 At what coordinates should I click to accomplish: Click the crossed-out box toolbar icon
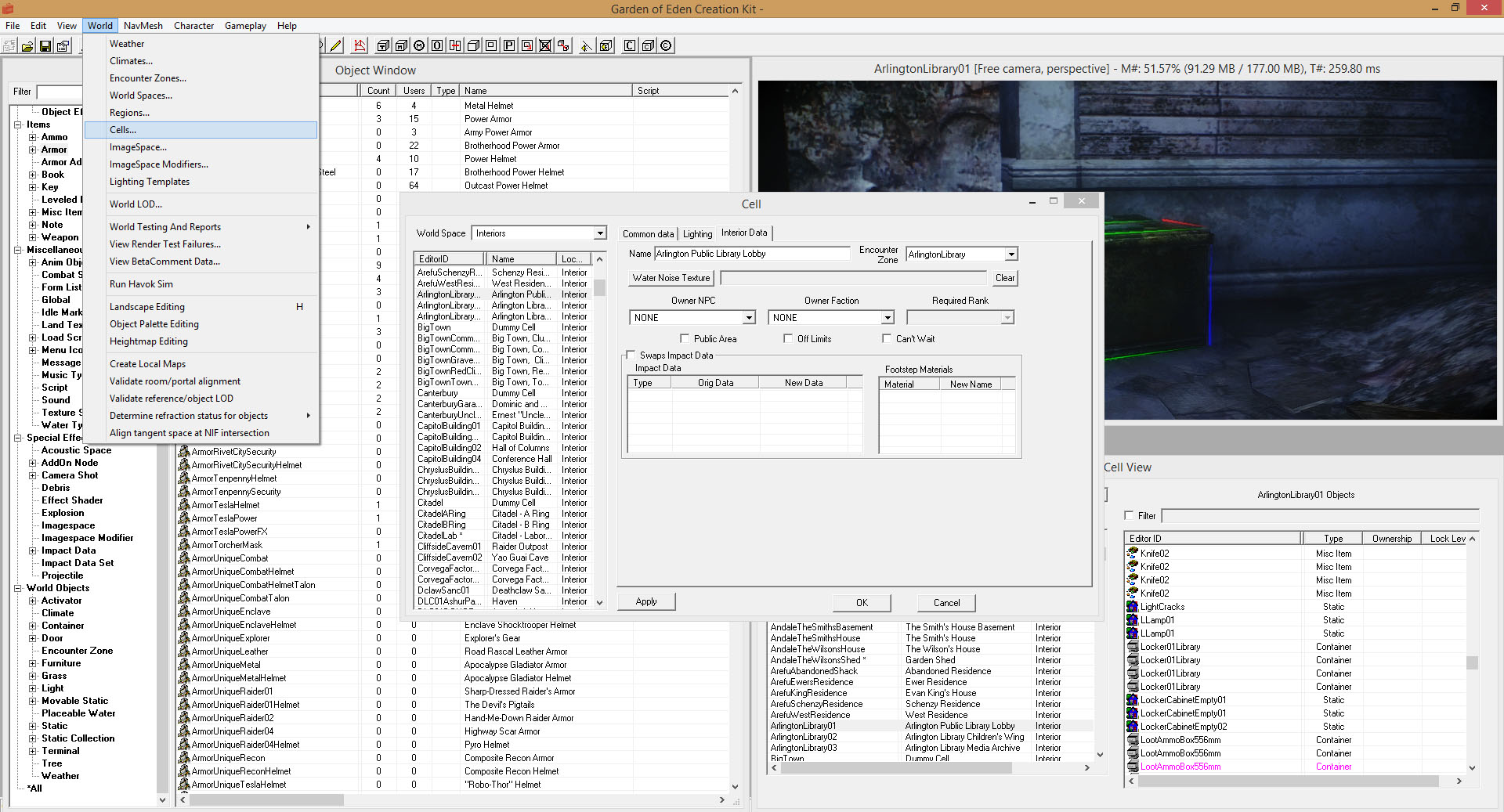point(545,45)
